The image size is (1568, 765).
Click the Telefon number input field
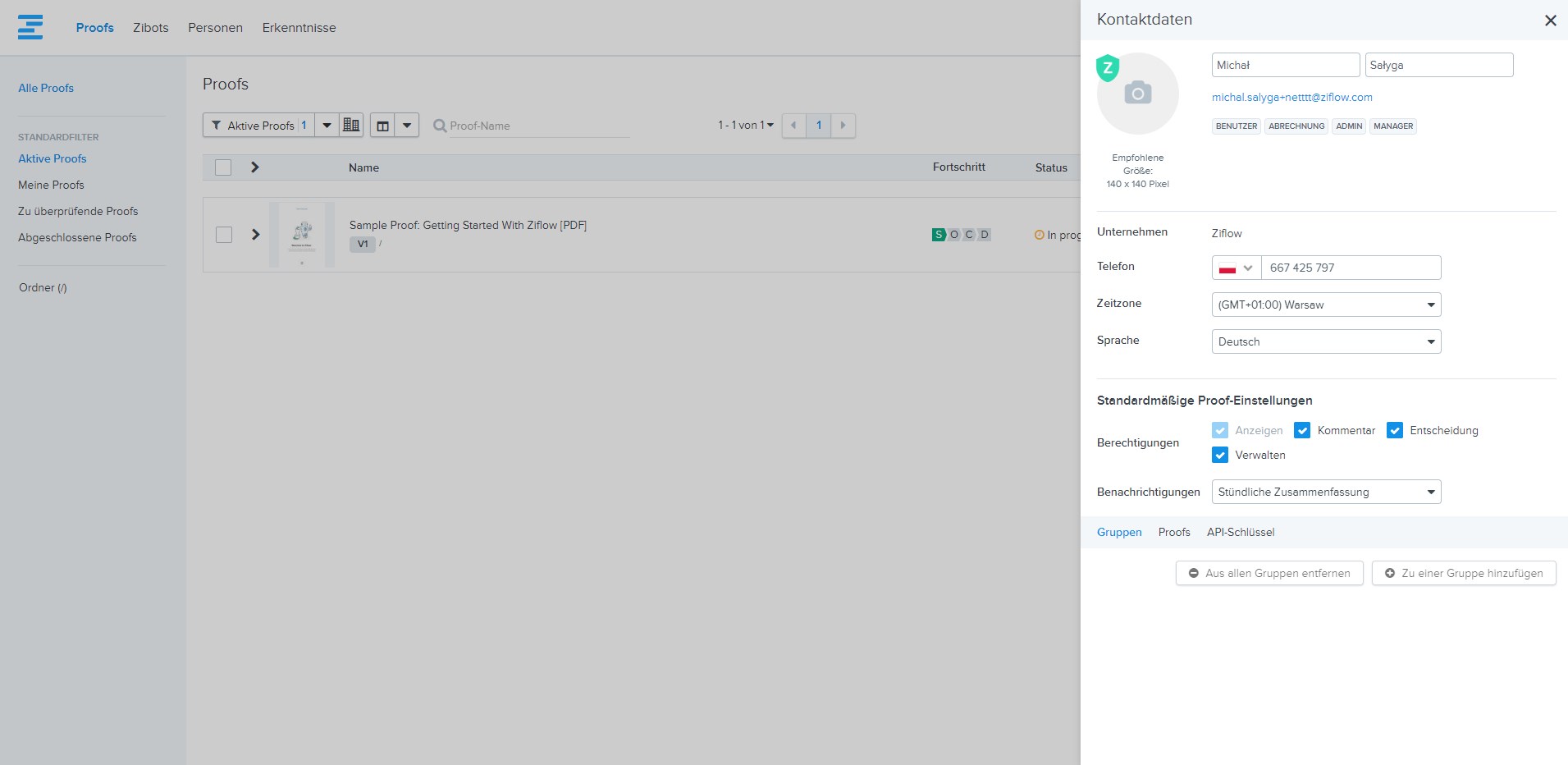(1350, 268)
